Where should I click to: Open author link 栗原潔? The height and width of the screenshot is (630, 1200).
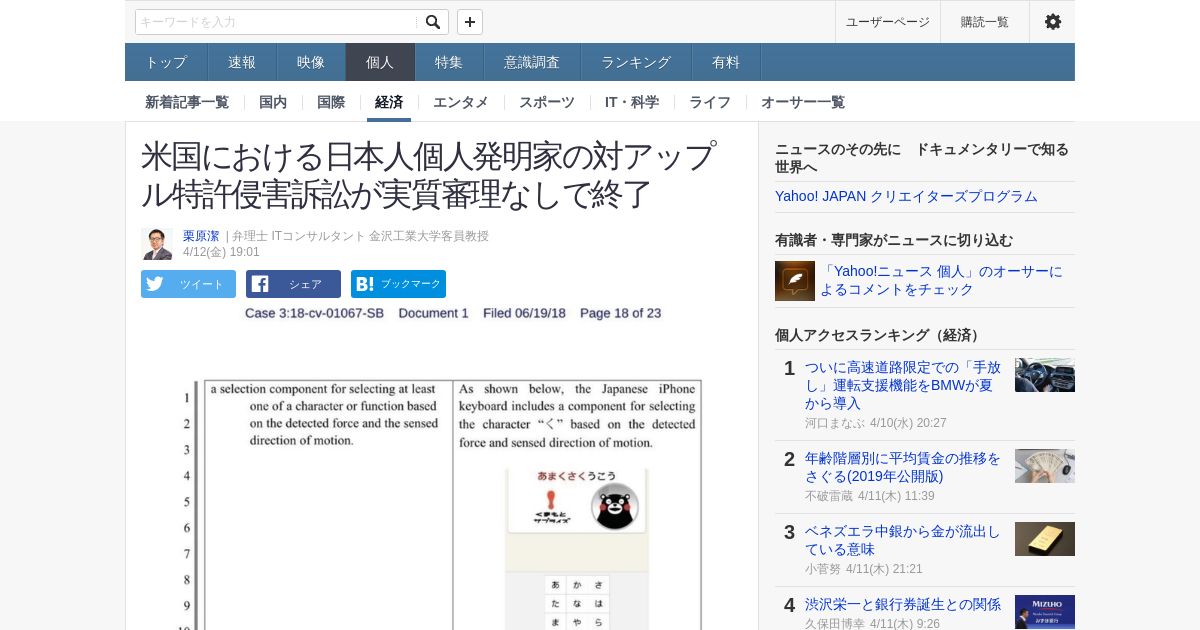[201, 236]
